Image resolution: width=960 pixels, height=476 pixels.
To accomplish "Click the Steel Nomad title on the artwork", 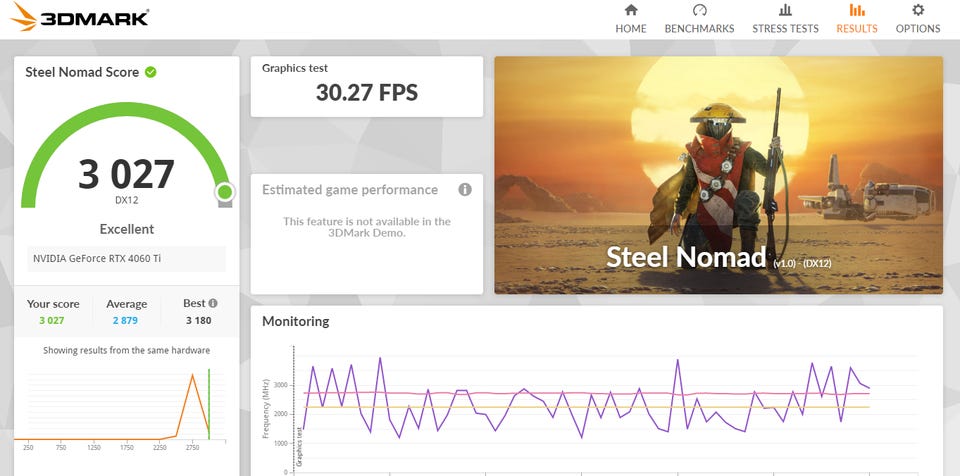I will (x=686, y=257).
